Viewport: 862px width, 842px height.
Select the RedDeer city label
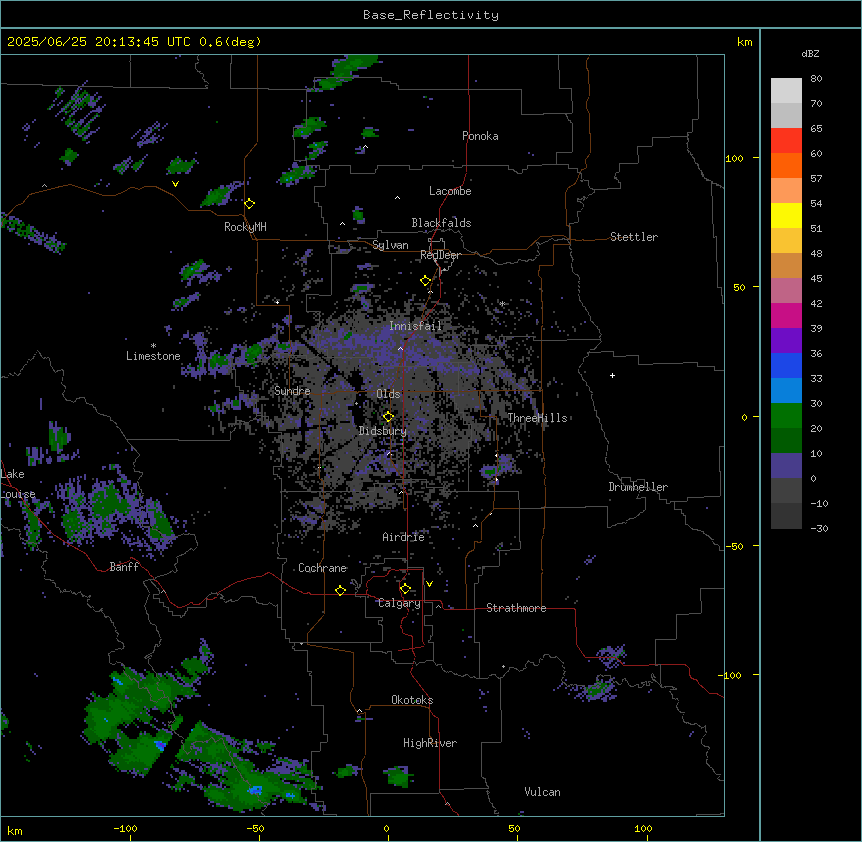click(x=440, y=255)
